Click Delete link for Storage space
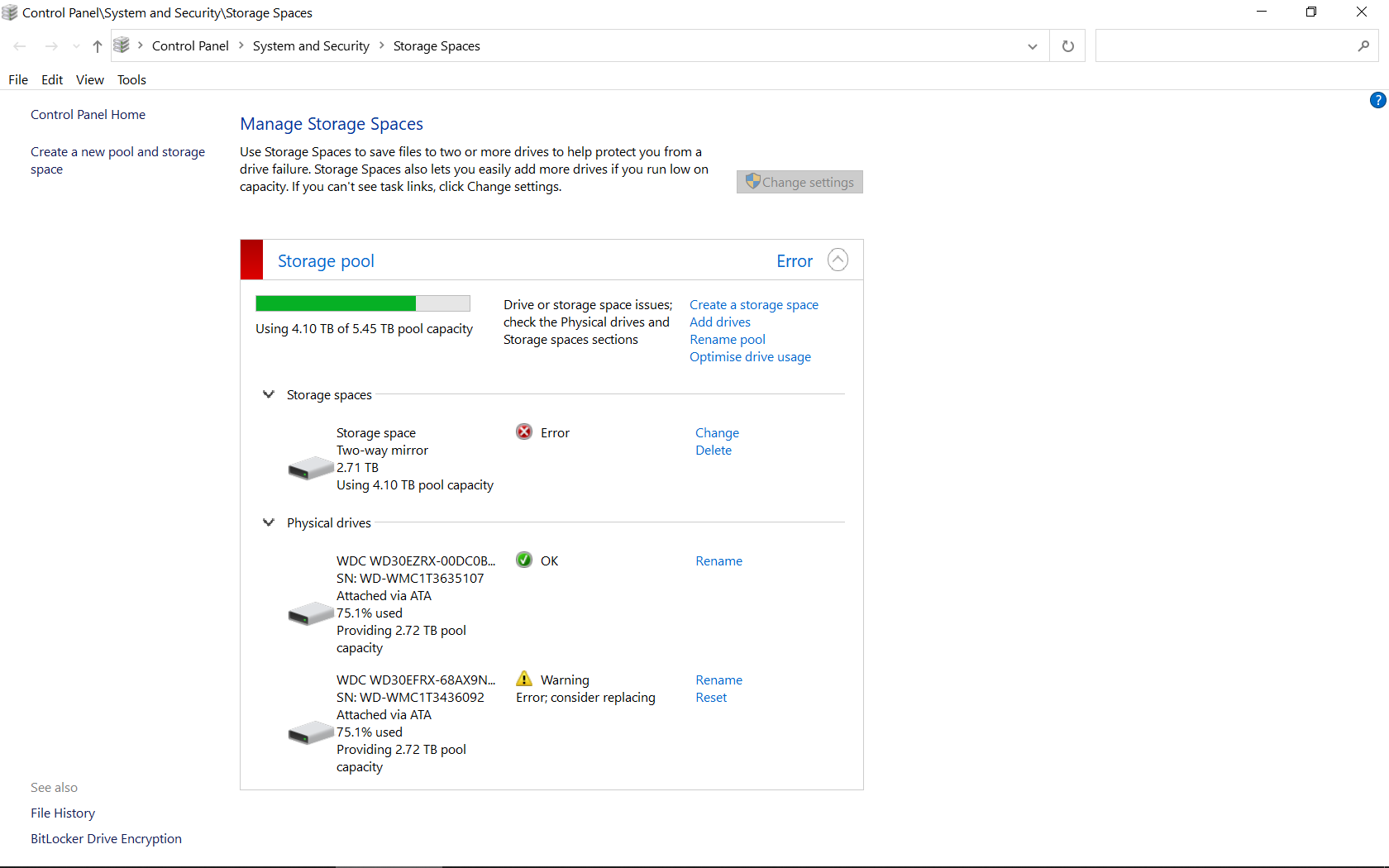 [714, 450]
